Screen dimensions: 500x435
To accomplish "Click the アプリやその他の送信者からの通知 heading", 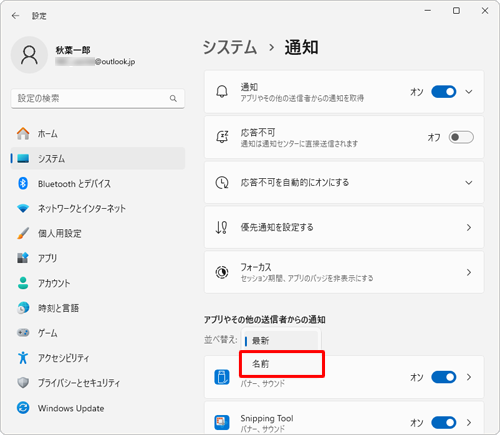I will point(265,320).
